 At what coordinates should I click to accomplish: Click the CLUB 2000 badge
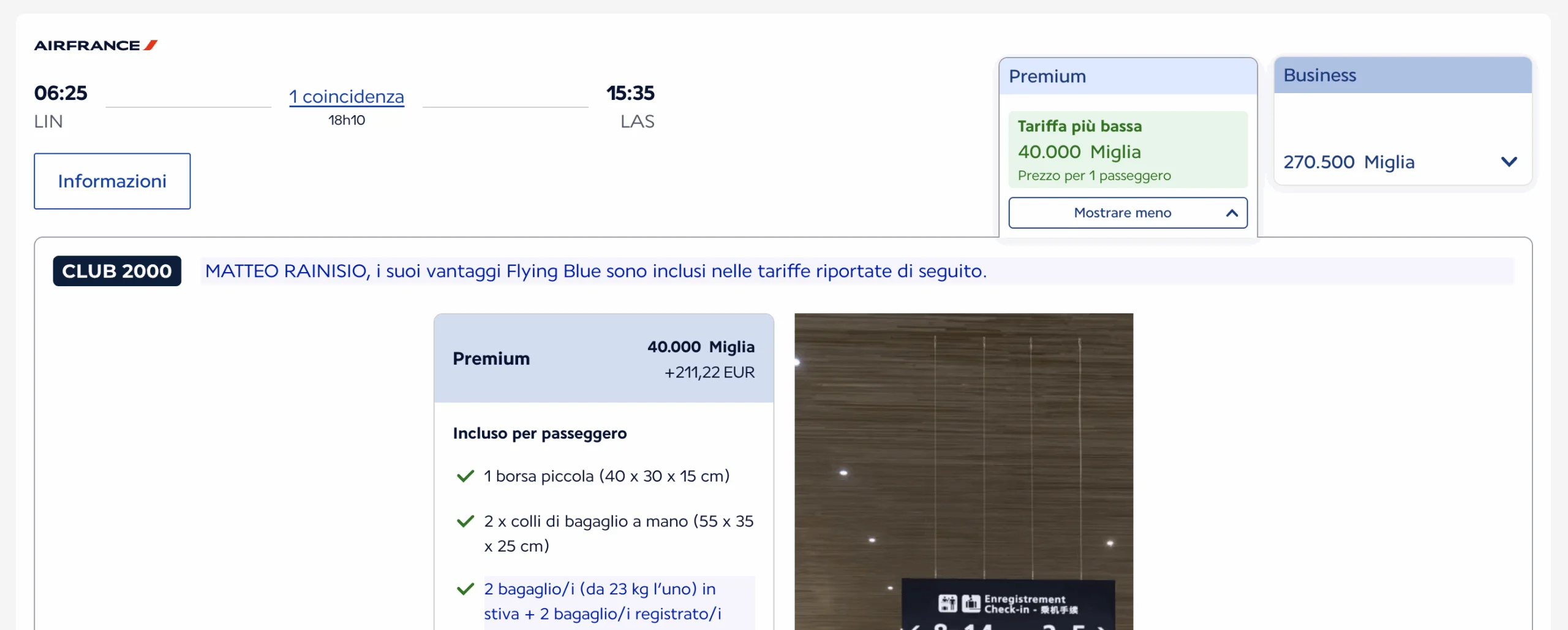[x=116, y=271]
